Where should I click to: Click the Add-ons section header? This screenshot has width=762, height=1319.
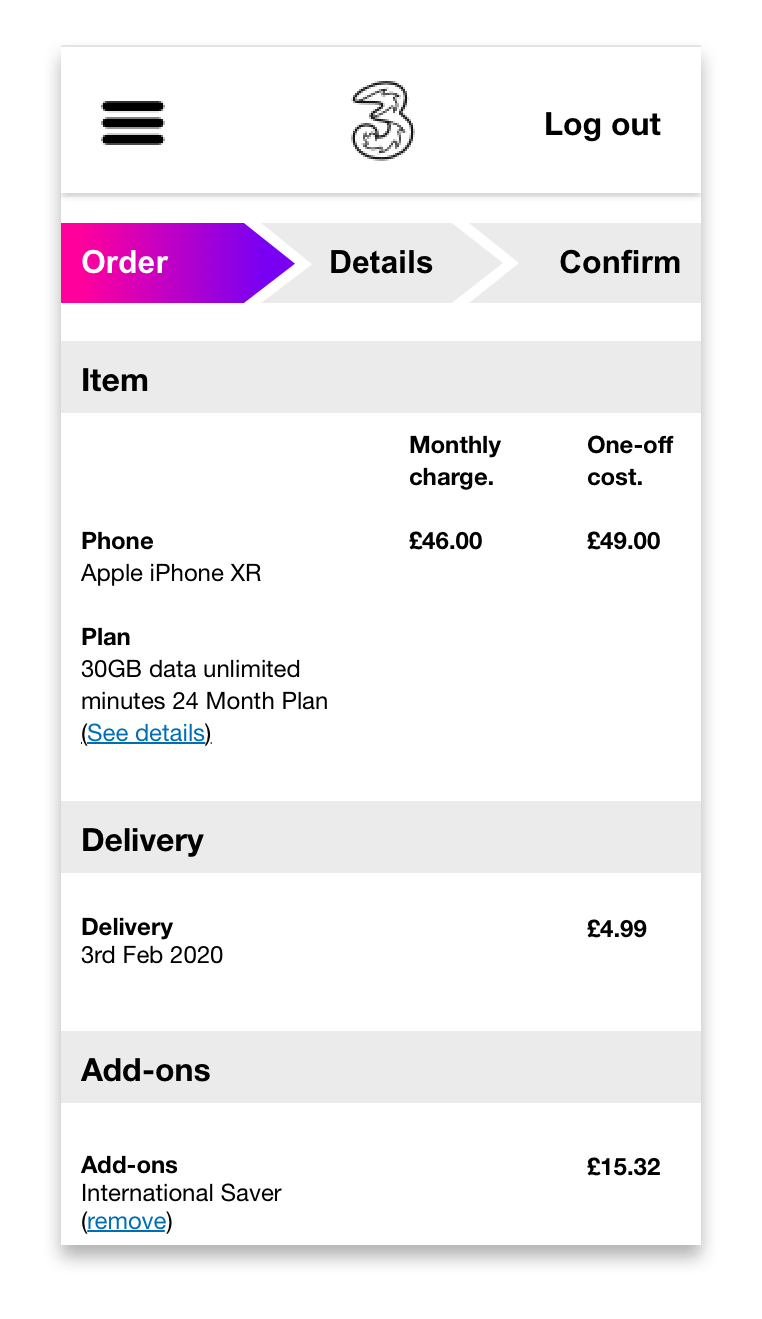146,1070
